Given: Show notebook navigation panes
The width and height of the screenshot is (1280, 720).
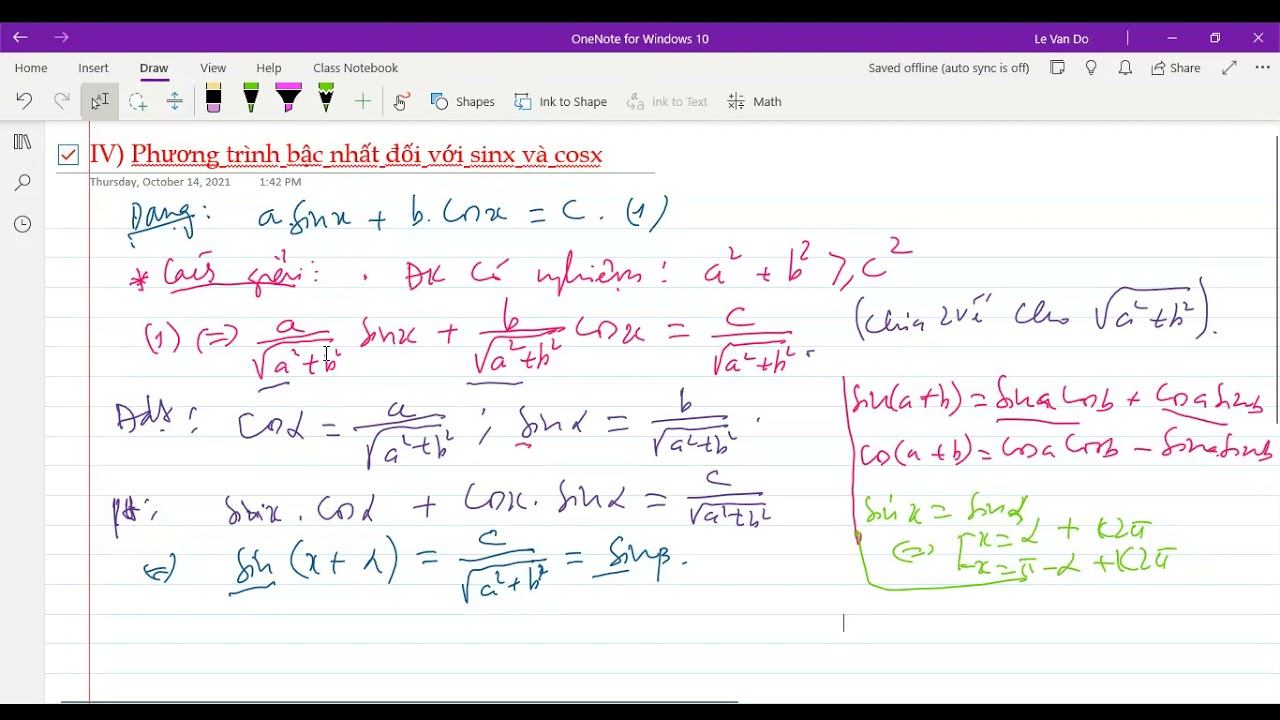Looking at the screenshot, I should (22, 142).
